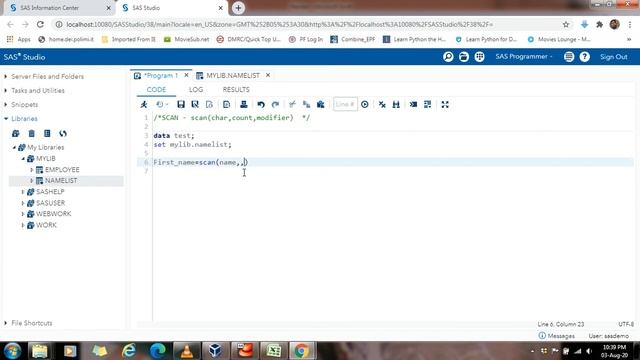Run the SAS program (running man icon)
Image resolution: width=640 pixels, height=360 pixels.
pos(144,104)
